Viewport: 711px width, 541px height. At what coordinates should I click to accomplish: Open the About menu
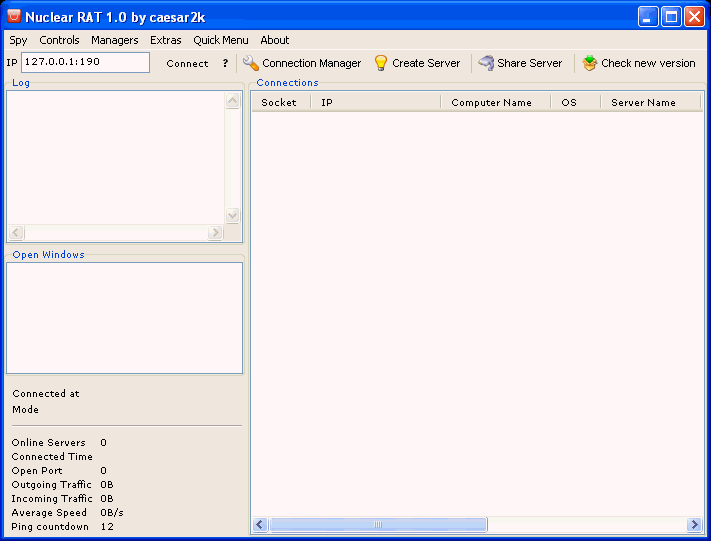pos(275,40)
